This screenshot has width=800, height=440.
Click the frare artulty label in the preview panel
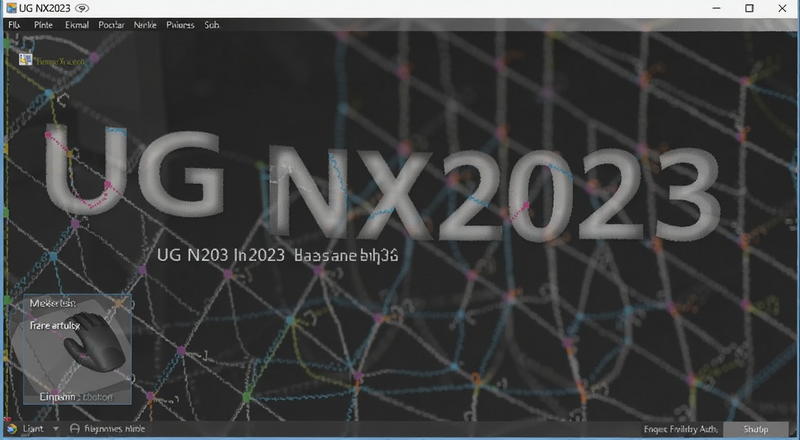click(55, 325)
